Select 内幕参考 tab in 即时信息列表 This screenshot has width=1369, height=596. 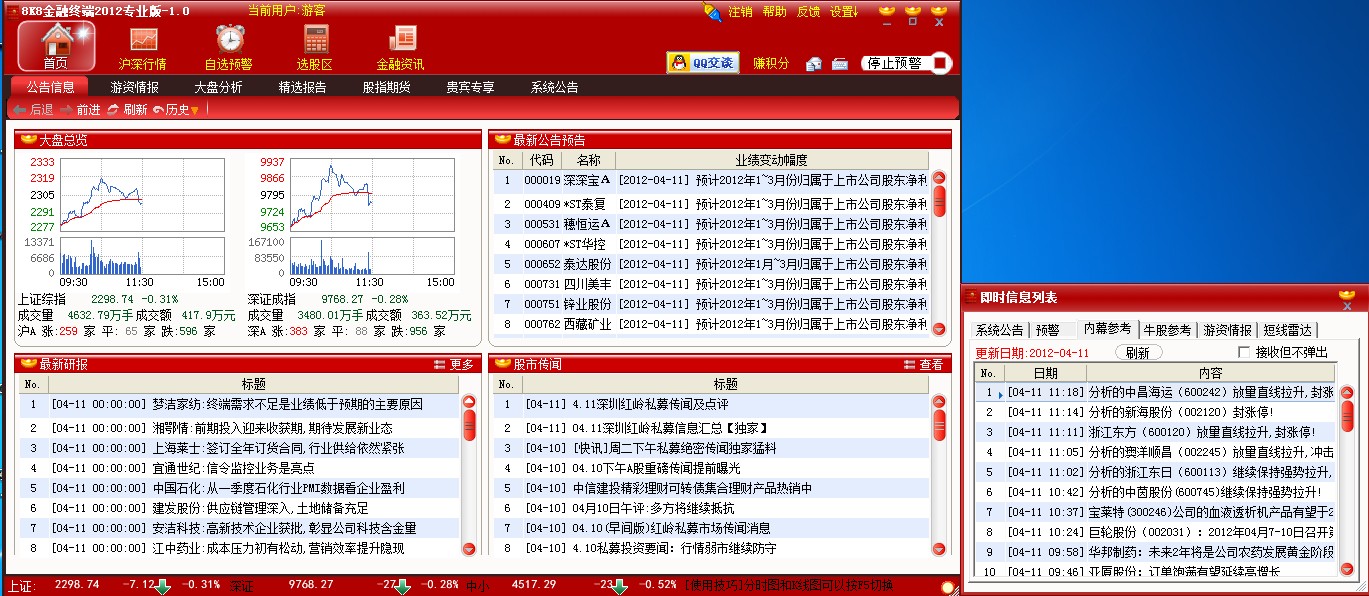point(1108,330)
